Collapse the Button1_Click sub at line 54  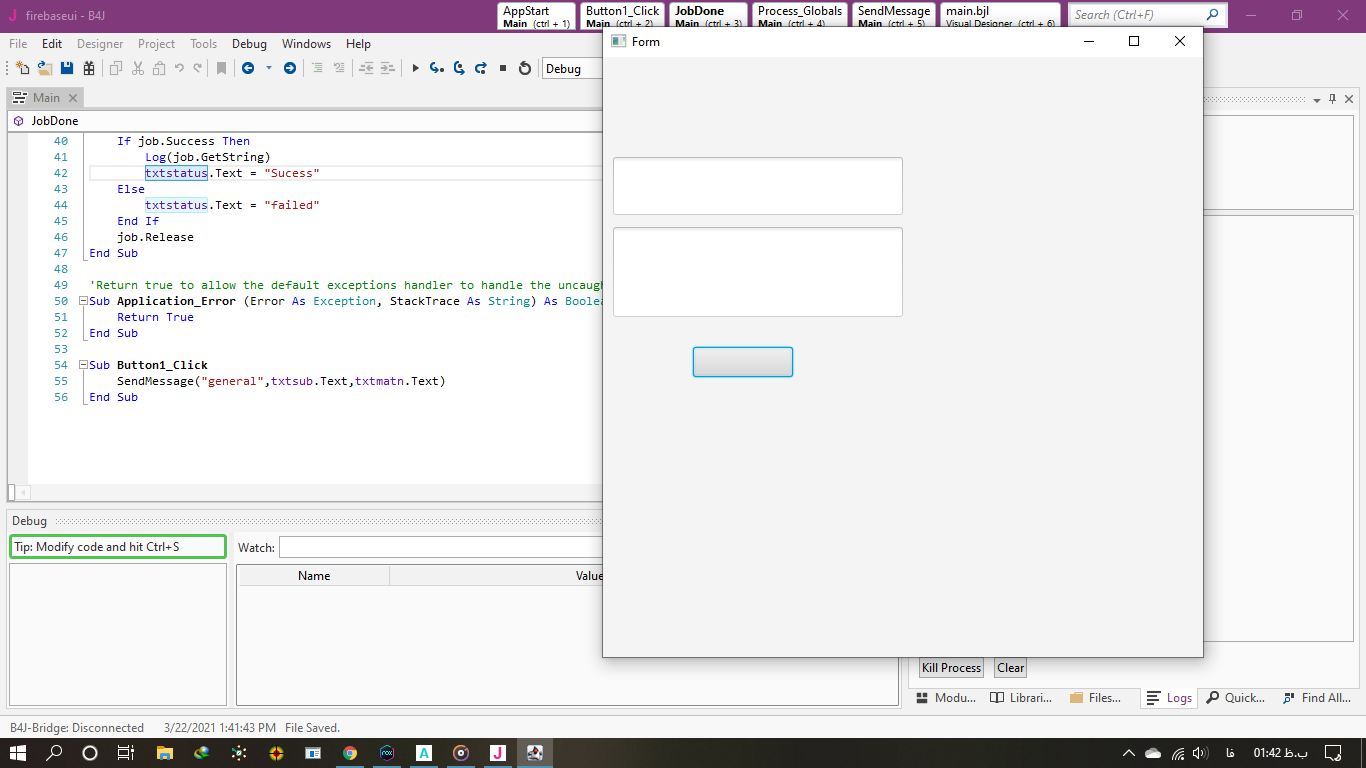83,365
